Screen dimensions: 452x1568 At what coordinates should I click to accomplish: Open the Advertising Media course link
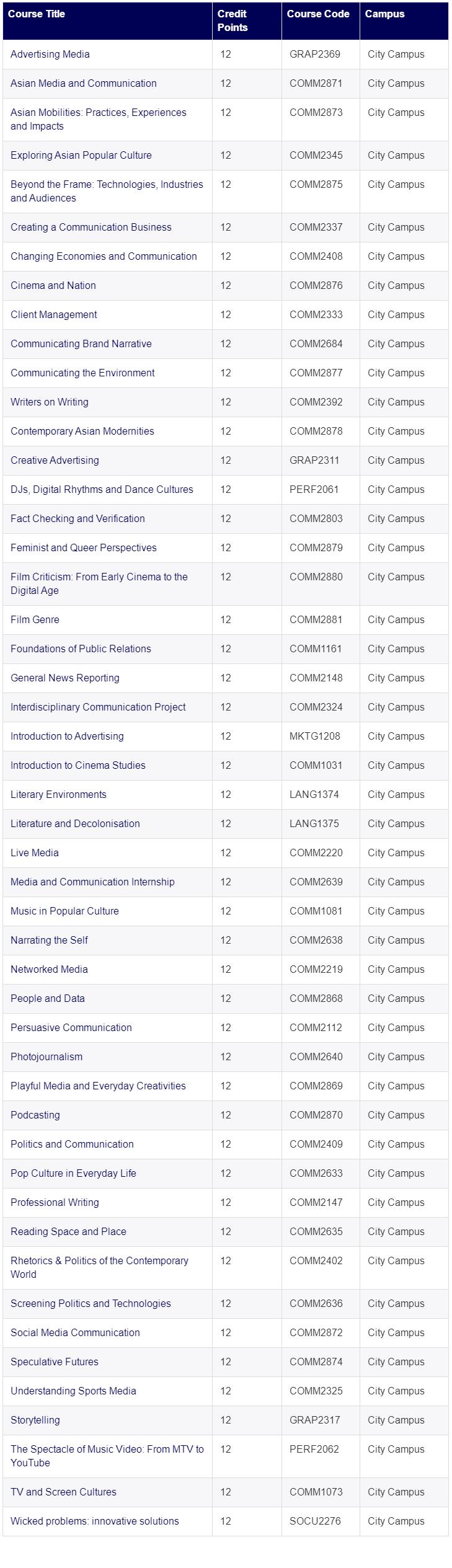[50, 55]
